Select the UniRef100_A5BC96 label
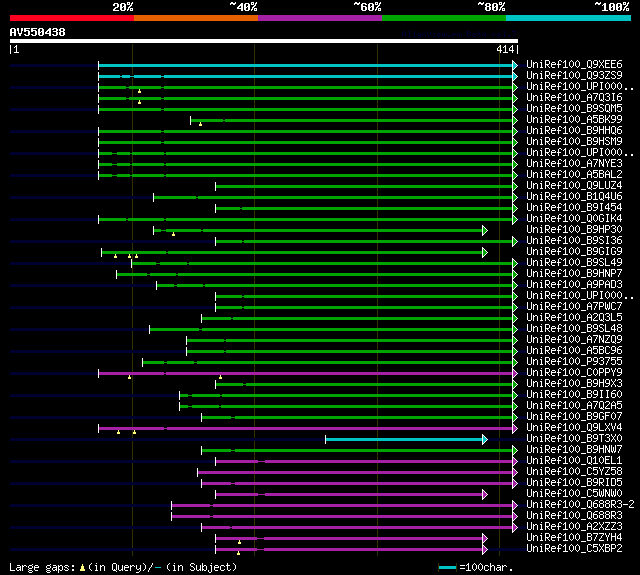The width and height of the screenshot is (640, 575). 574,351
